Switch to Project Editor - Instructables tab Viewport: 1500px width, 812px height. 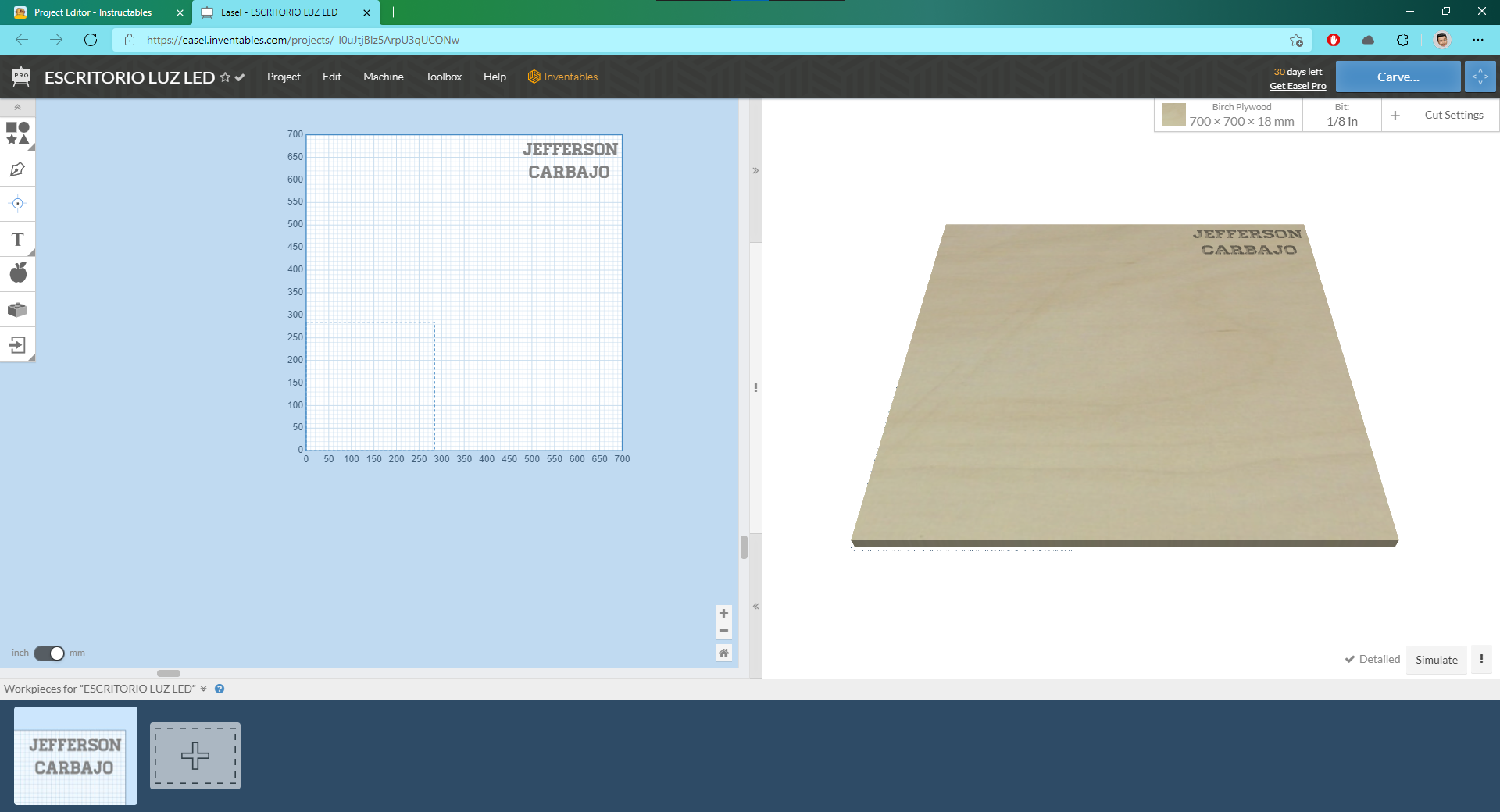93,12
